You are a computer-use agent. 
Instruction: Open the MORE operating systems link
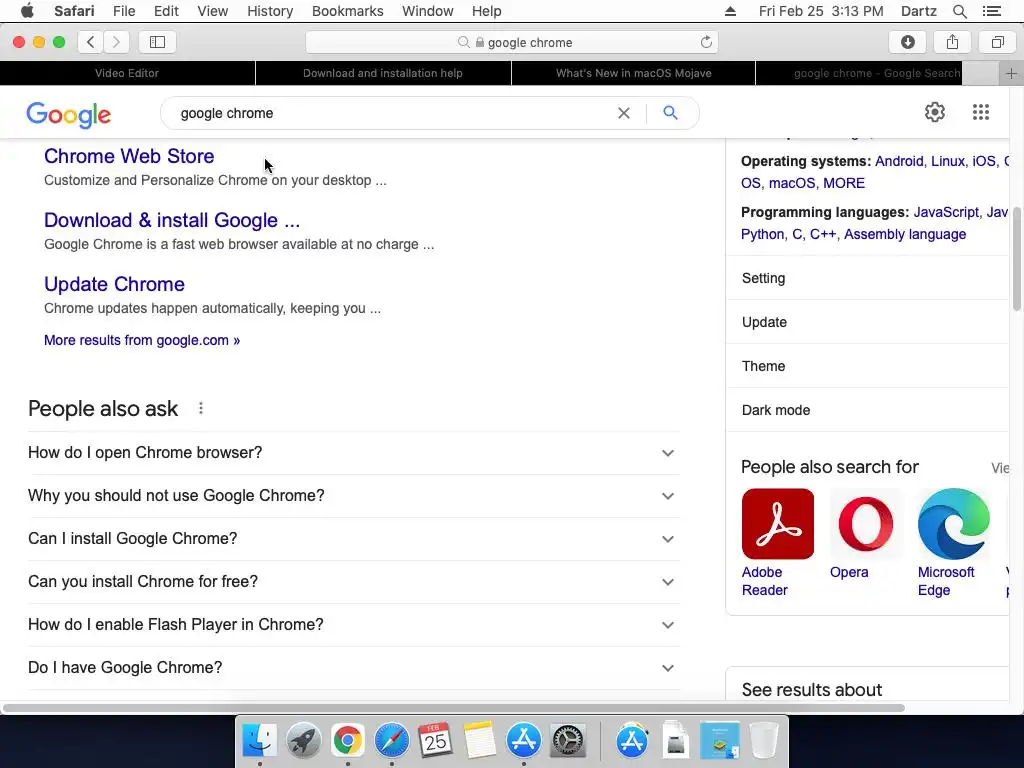tap(844, 184)
